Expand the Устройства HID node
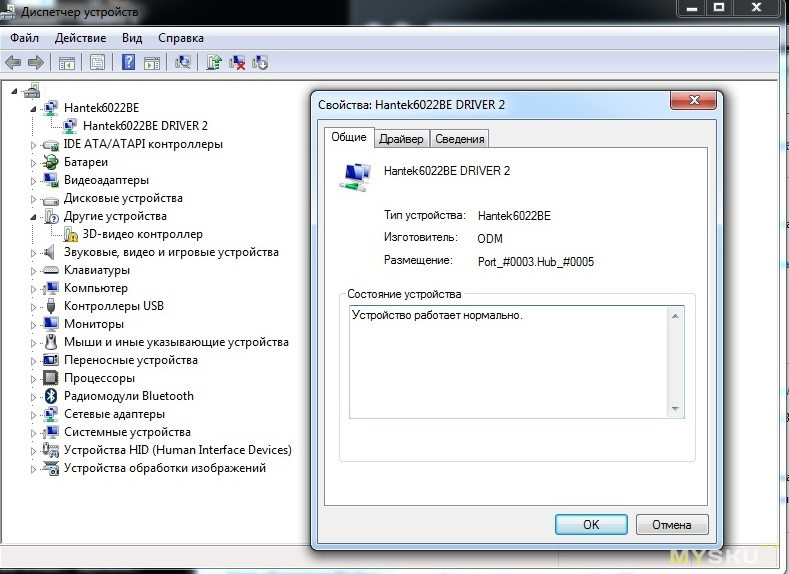The image size is (789, 574). click(x=33, y=451)
